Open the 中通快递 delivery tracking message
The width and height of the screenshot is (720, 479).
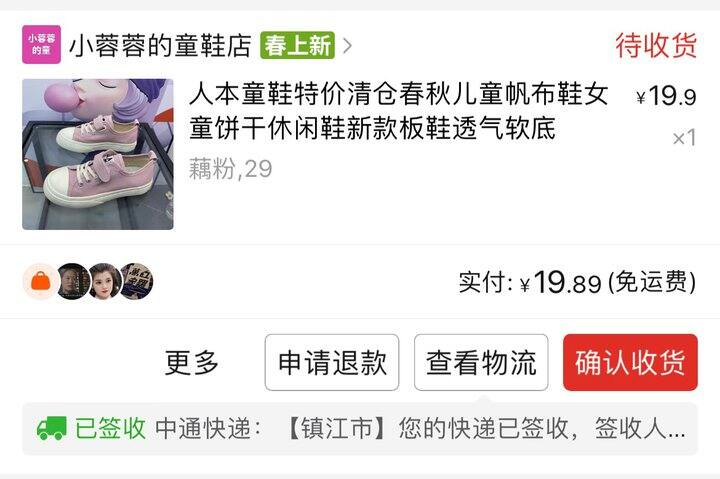pos(420,428)
